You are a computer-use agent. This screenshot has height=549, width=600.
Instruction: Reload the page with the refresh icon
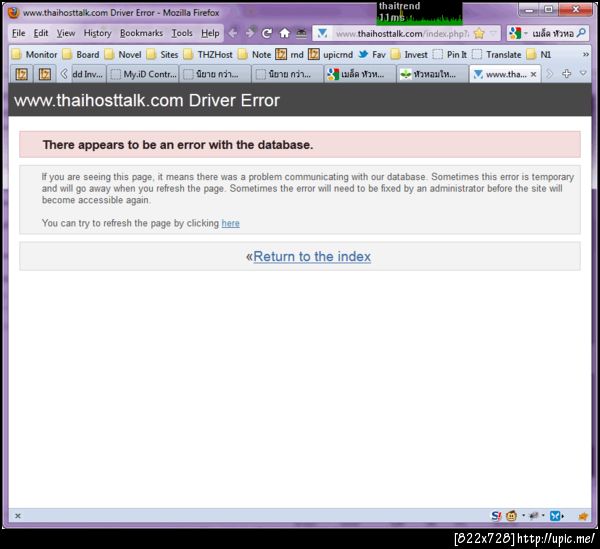[267, 33]
